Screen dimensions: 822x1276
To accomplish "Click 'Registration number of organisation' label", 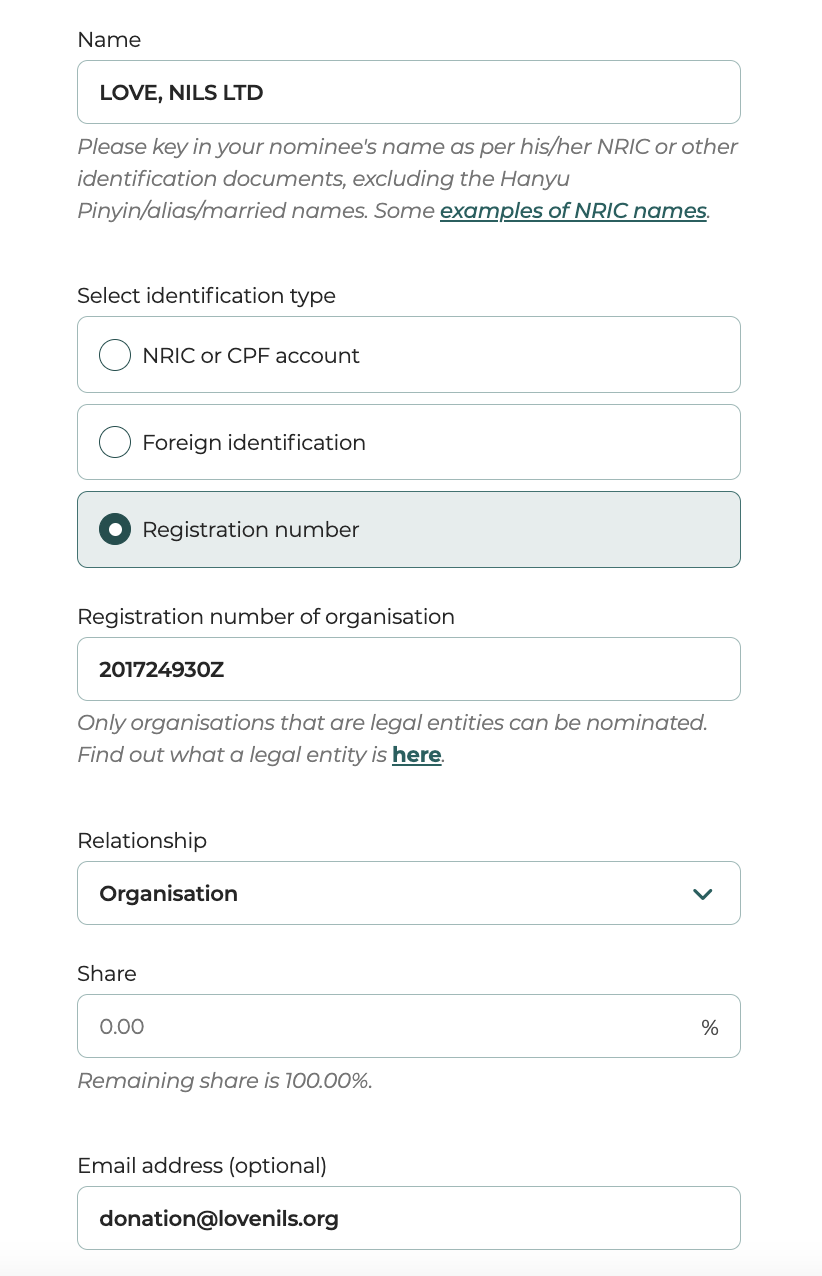I will [265, 616].
